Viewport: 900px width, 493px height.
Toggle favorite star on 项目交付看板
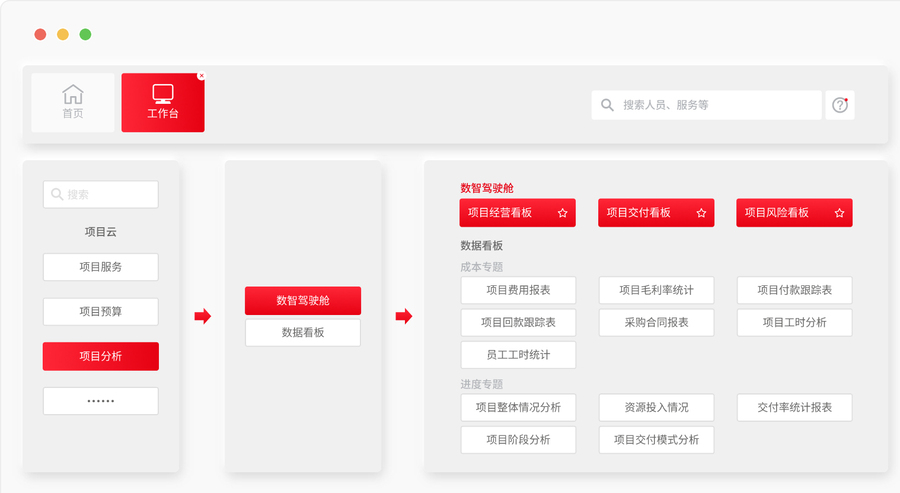[x=701, y=213]
